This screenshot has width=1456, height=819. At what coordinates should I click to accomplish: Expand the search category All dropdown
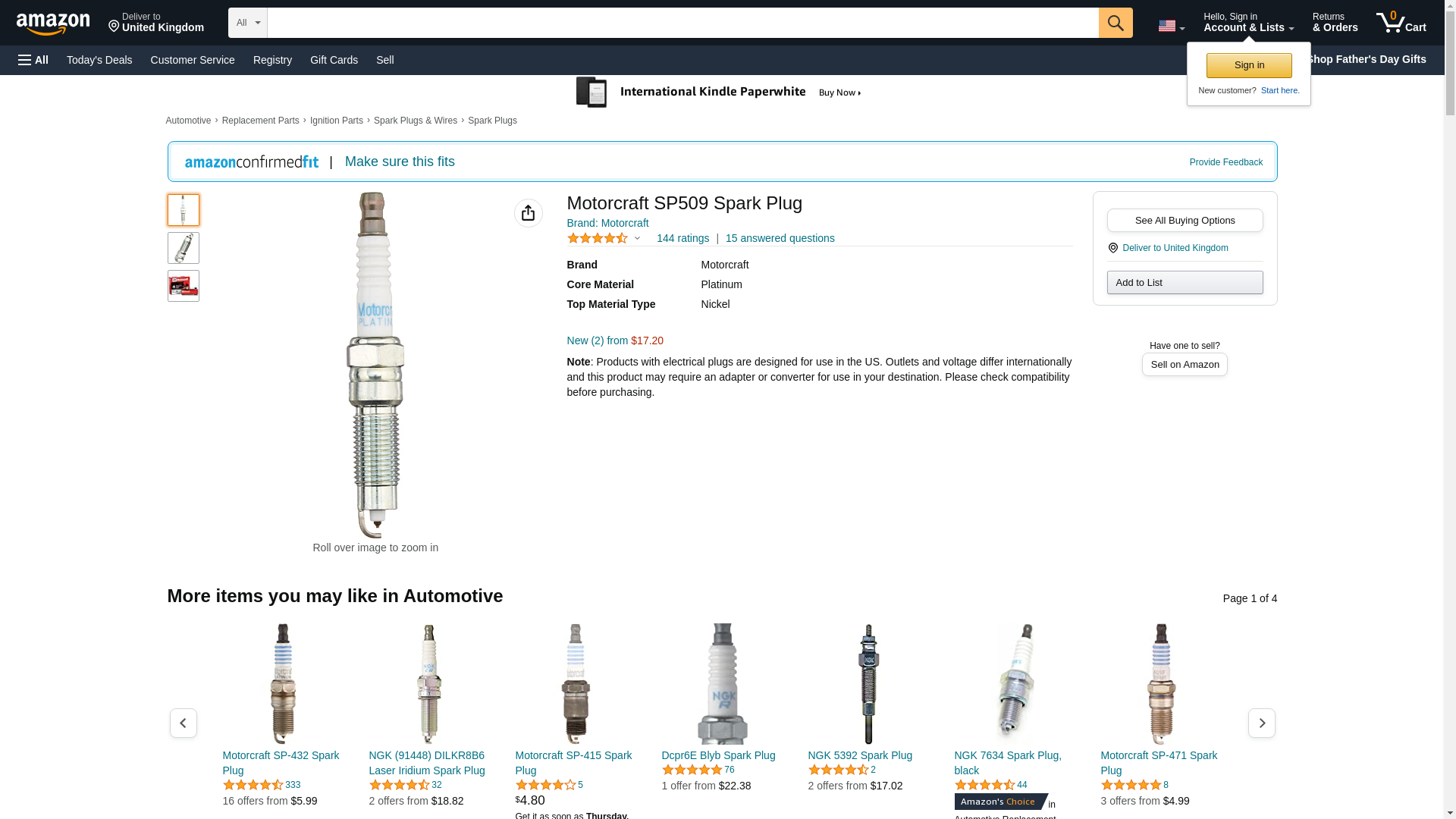[248, 23]
